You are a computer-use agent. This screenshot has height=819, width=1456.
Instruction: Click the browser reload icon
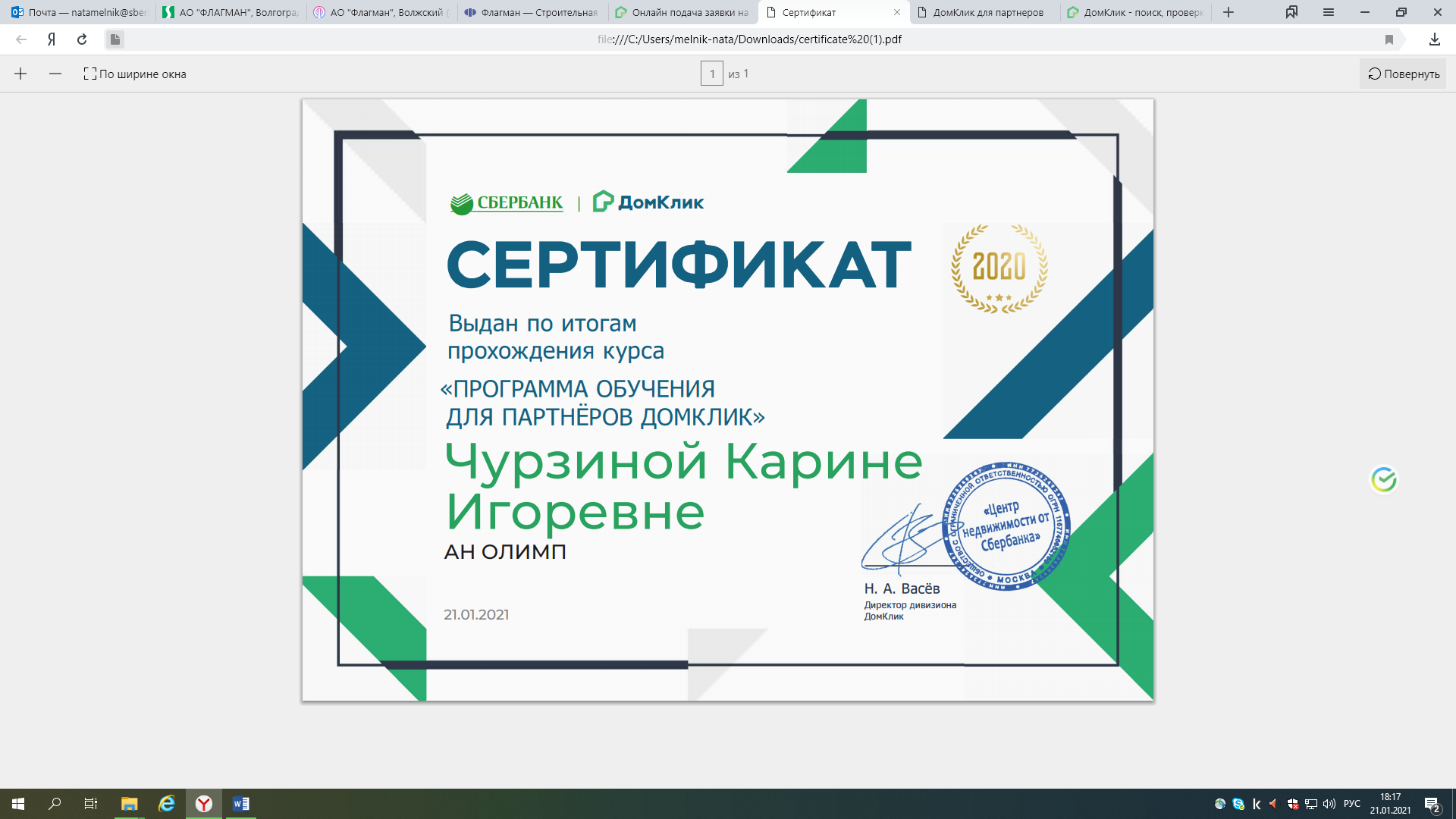(82, 39)
